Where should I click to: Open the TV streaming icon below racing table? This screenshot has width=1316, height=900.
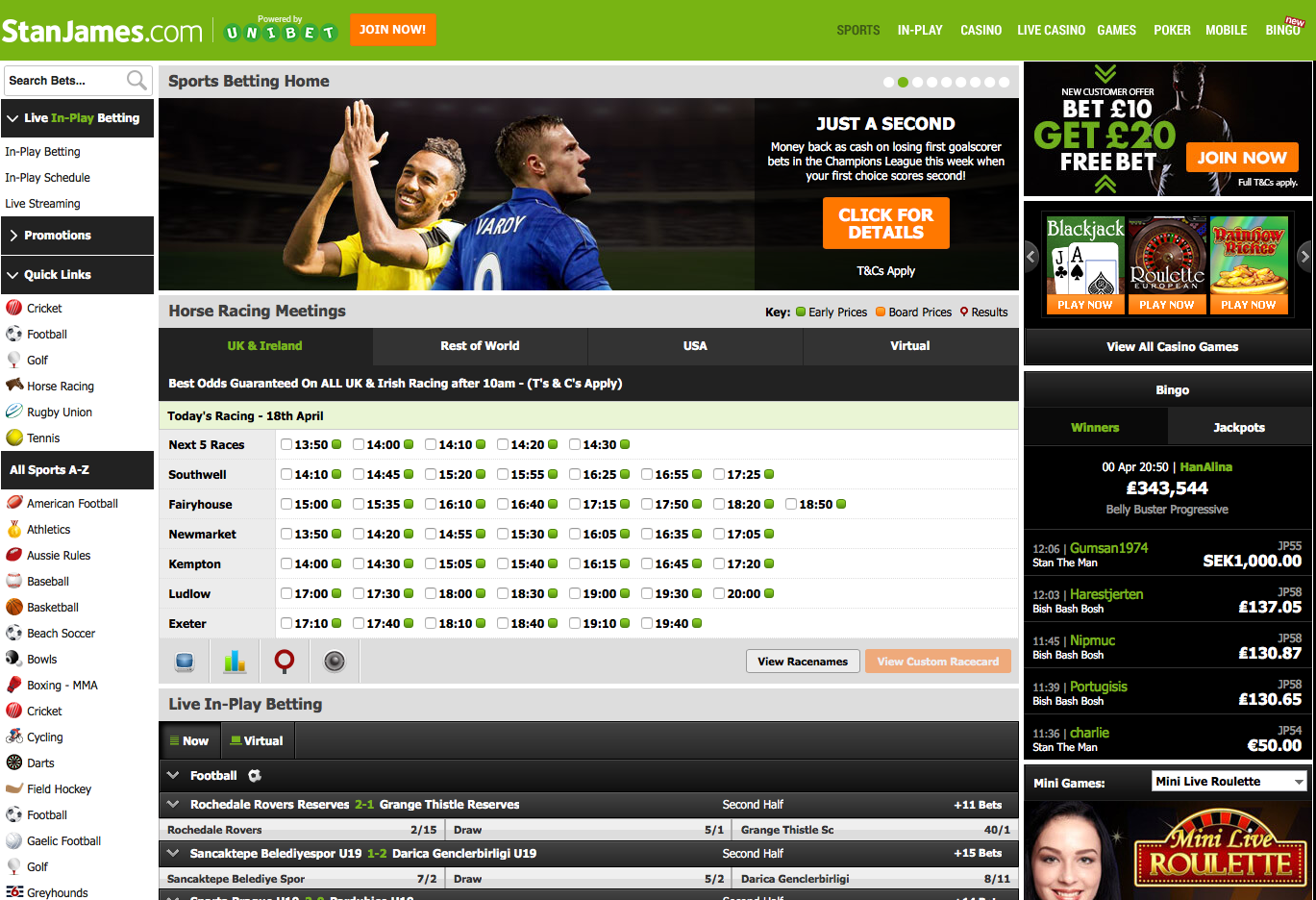click(185, 661)
